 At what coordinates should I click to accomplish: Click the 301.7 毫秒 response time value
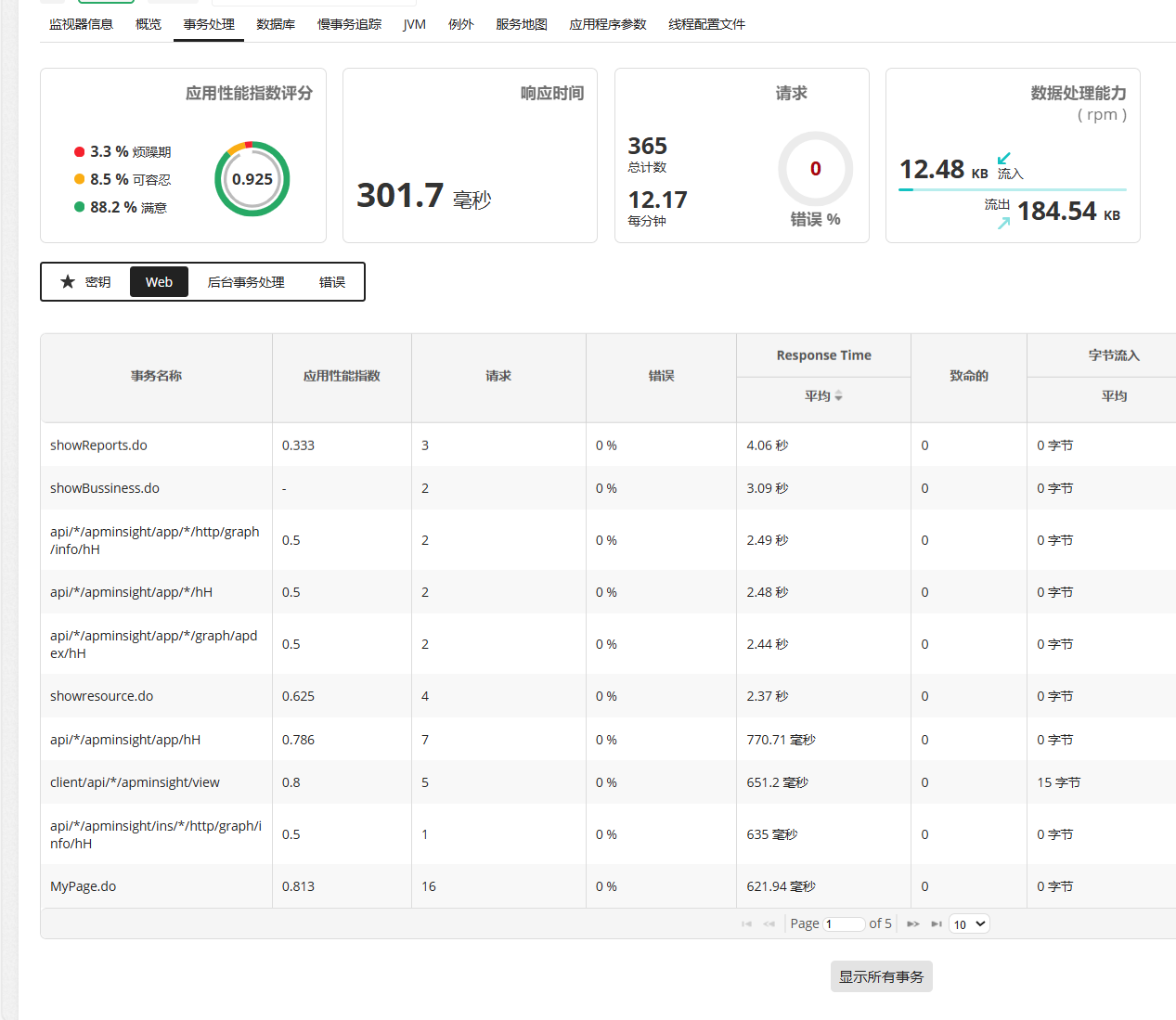pos(424,196)
